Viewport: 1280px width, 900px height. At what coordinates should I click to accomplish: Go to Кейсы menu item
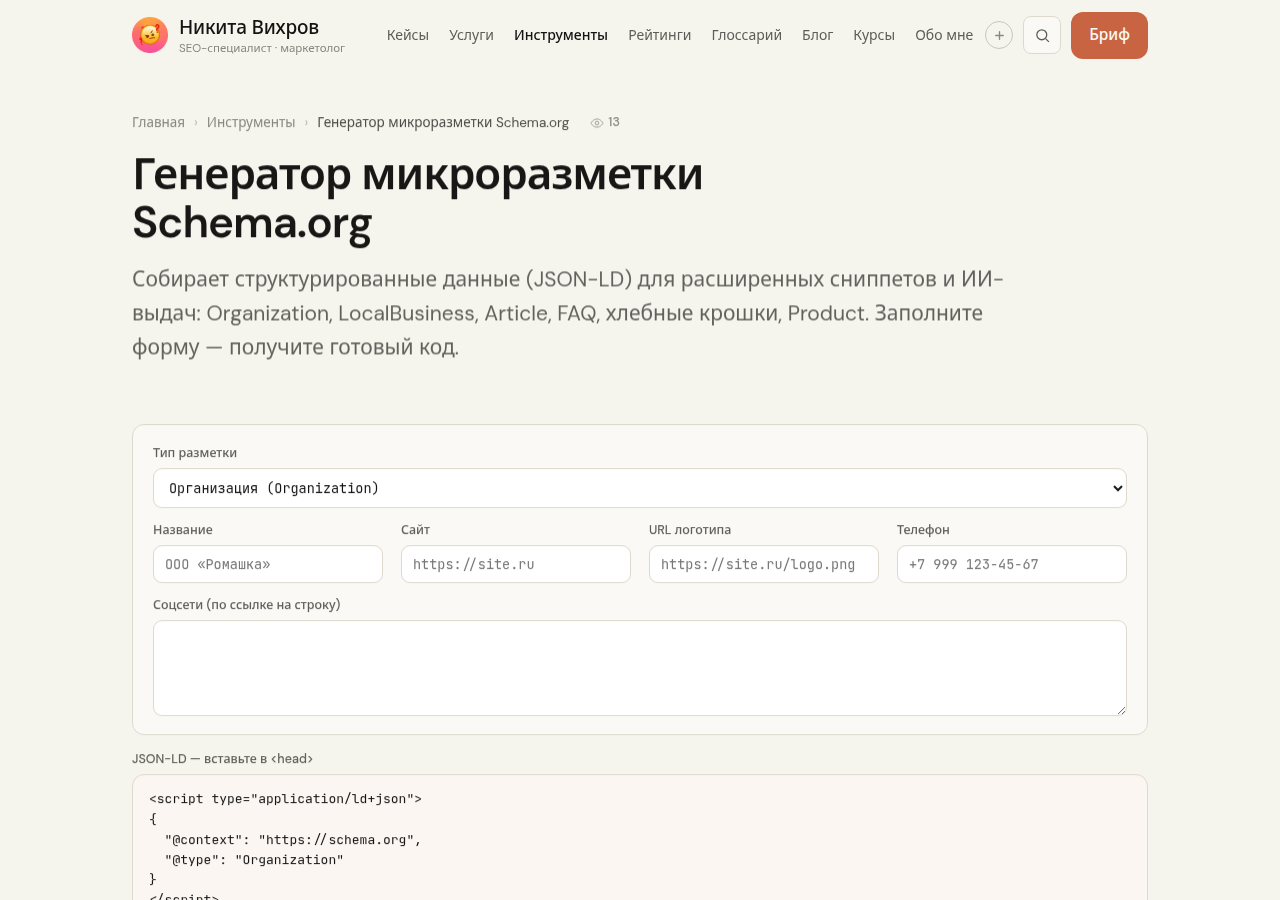click(408, 35)
